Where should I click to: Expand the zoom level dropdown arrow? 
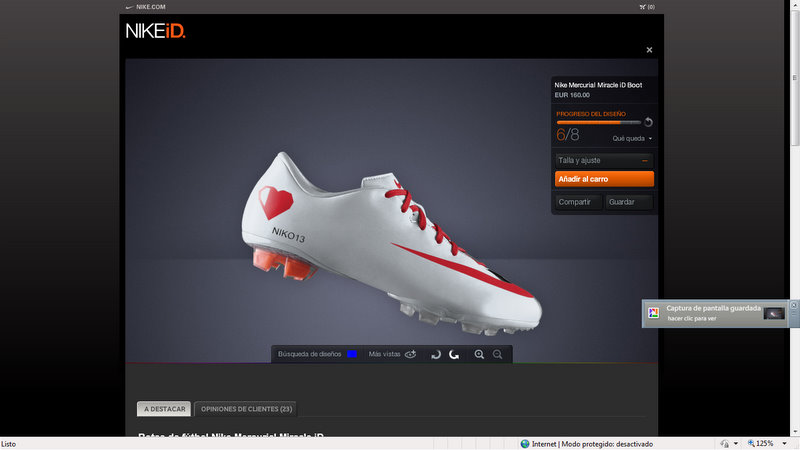coord(784,443)
